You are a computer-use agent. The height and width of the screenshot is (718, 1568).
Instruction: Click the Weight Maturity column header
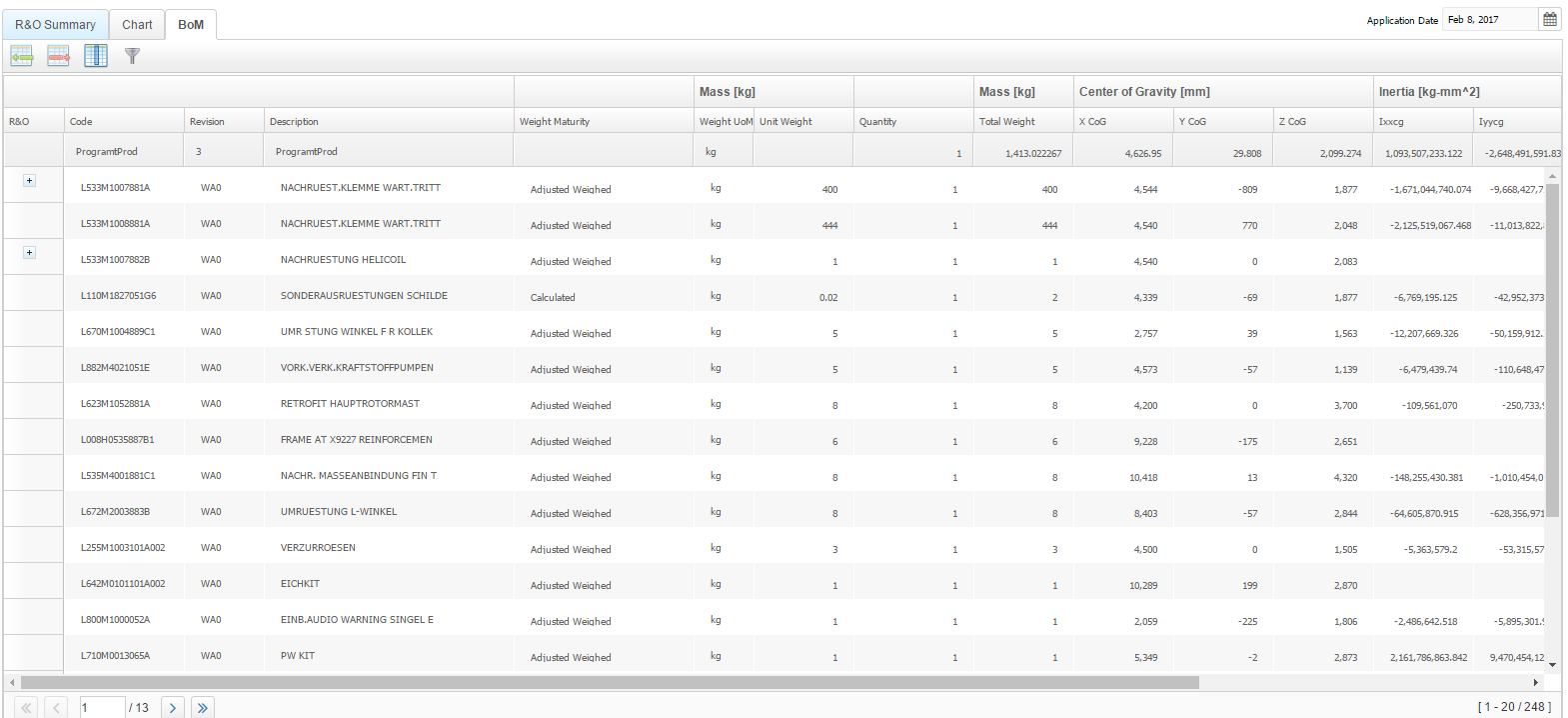tap(555, 121)
